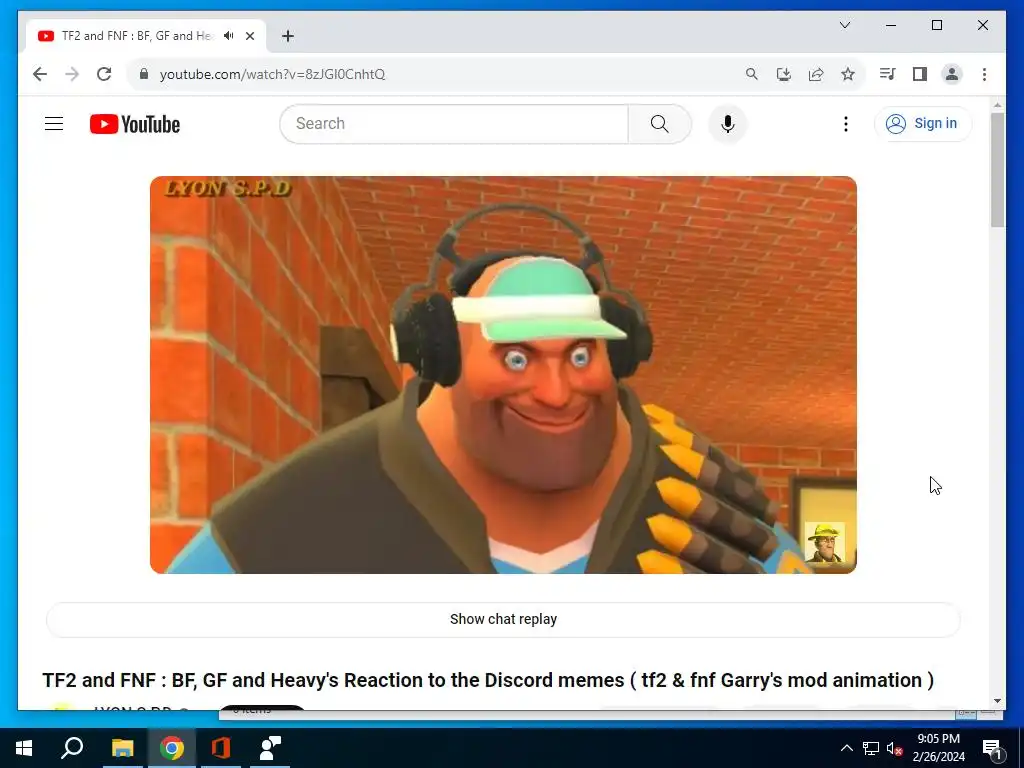Click the video title text
Image resolution: width=1024 pixels, height=768 pixels.
coord(488,680)
